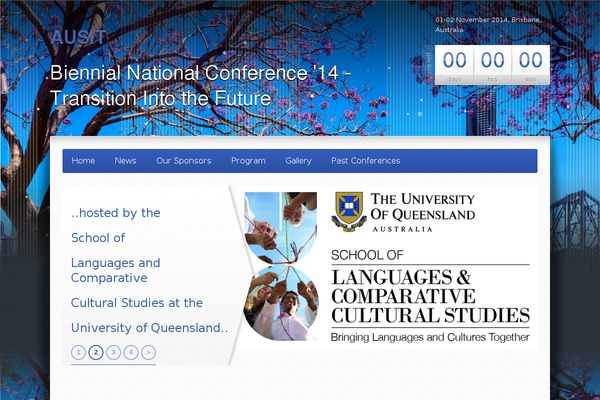Go to Our Sponsors page

coord(184,161)
